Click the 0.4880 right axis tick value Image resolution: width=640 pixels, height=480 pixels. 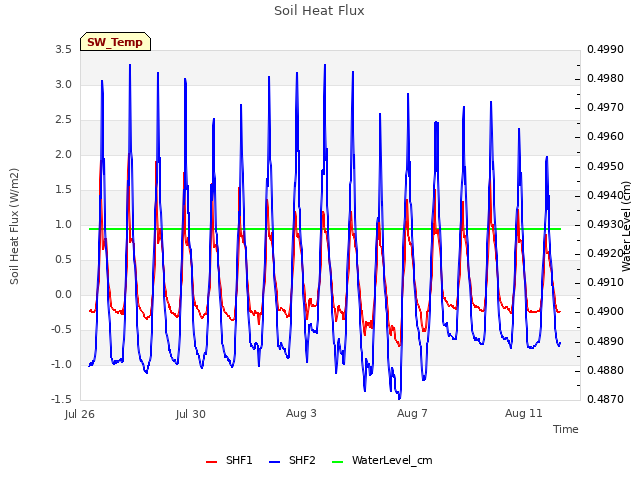coord(605,371)
